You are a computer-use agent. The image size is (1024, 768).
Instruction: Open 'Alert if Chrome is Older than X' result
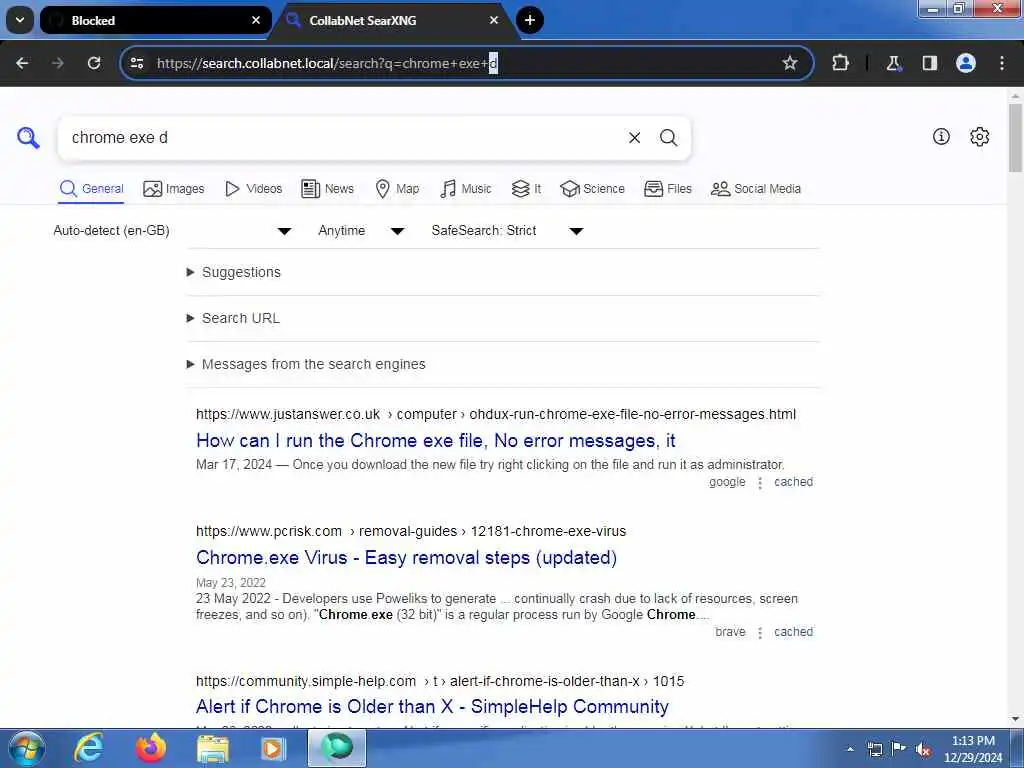coord(432,707)
